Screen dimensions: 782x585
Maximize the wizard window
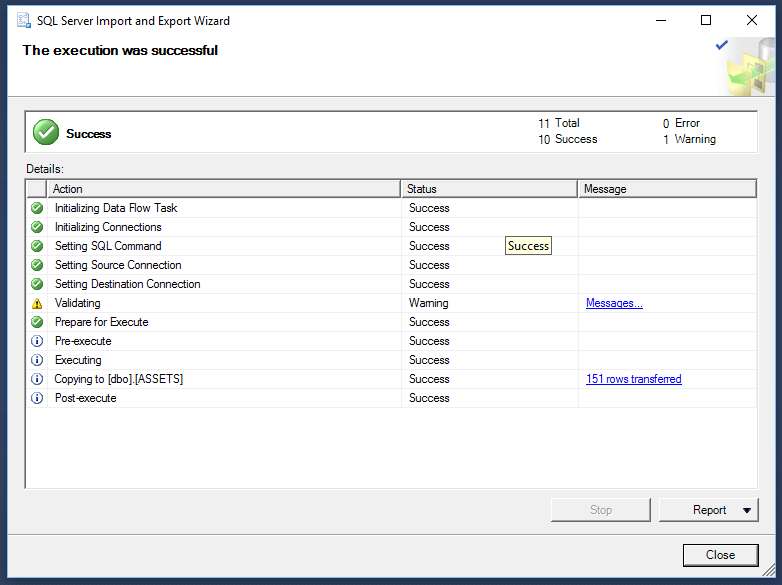click(706, 20)
